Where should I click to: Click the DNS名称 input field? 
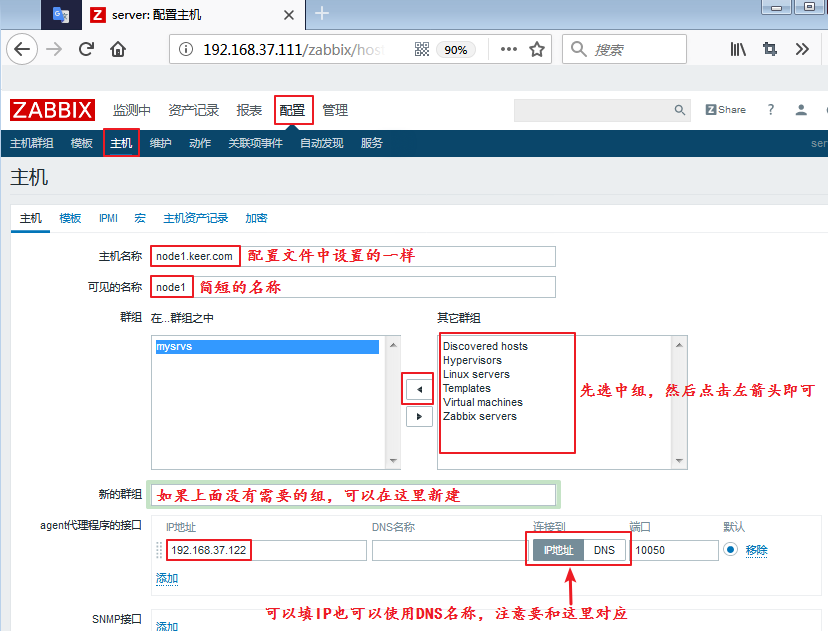450,550
